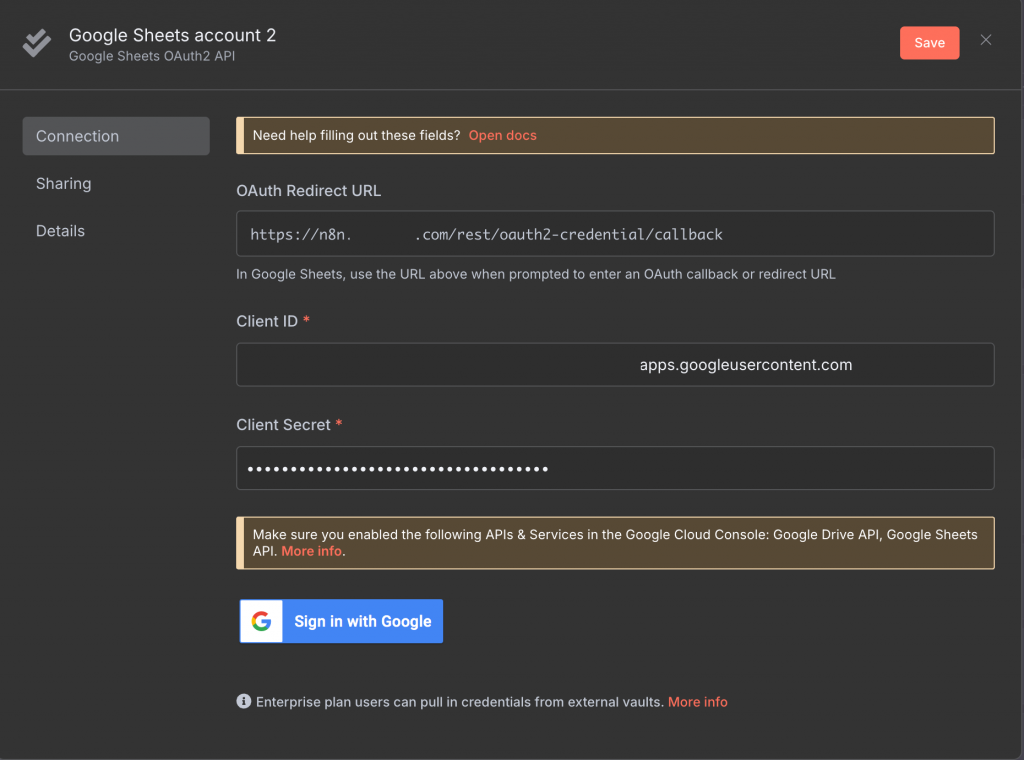Click the Google G logo icon
Screen dimensions: 1024x760
tap(262, 621)
